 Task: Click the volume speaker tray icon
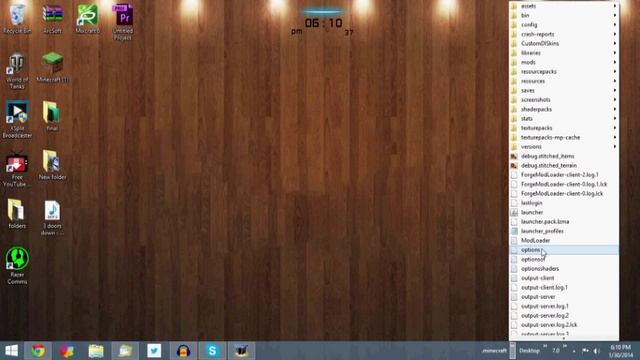(597, 351)
